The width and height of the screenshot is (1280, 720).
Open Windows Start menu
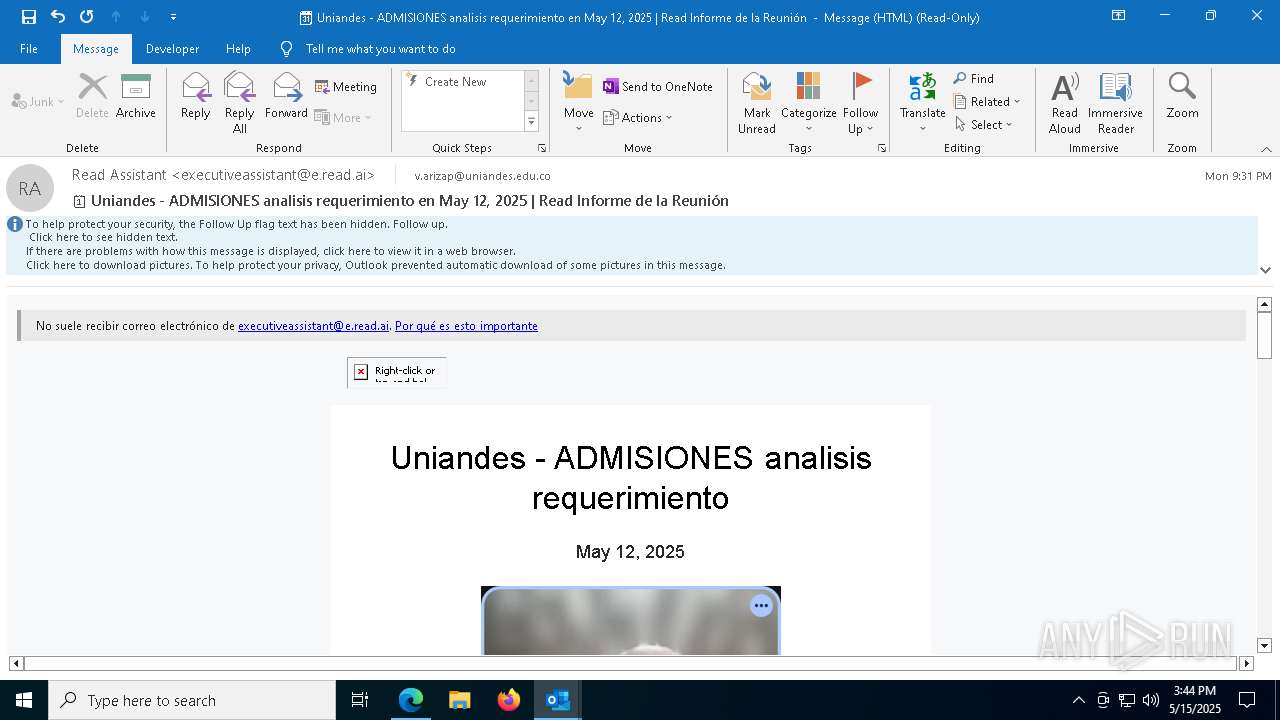[24, 700]
